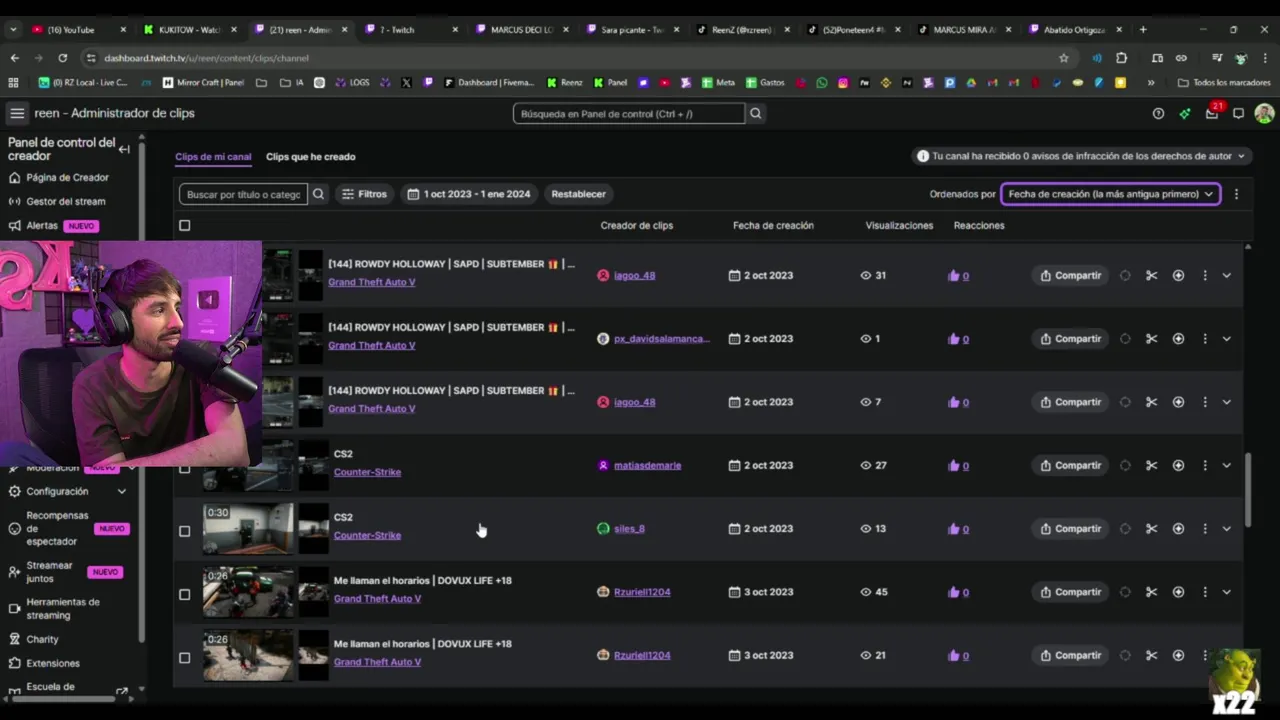The height and width of the screenshot is (720, 1280).
Task: Click the scissors edit icon for matiasdemarie's clip
Action: [x=1151, y=465]
